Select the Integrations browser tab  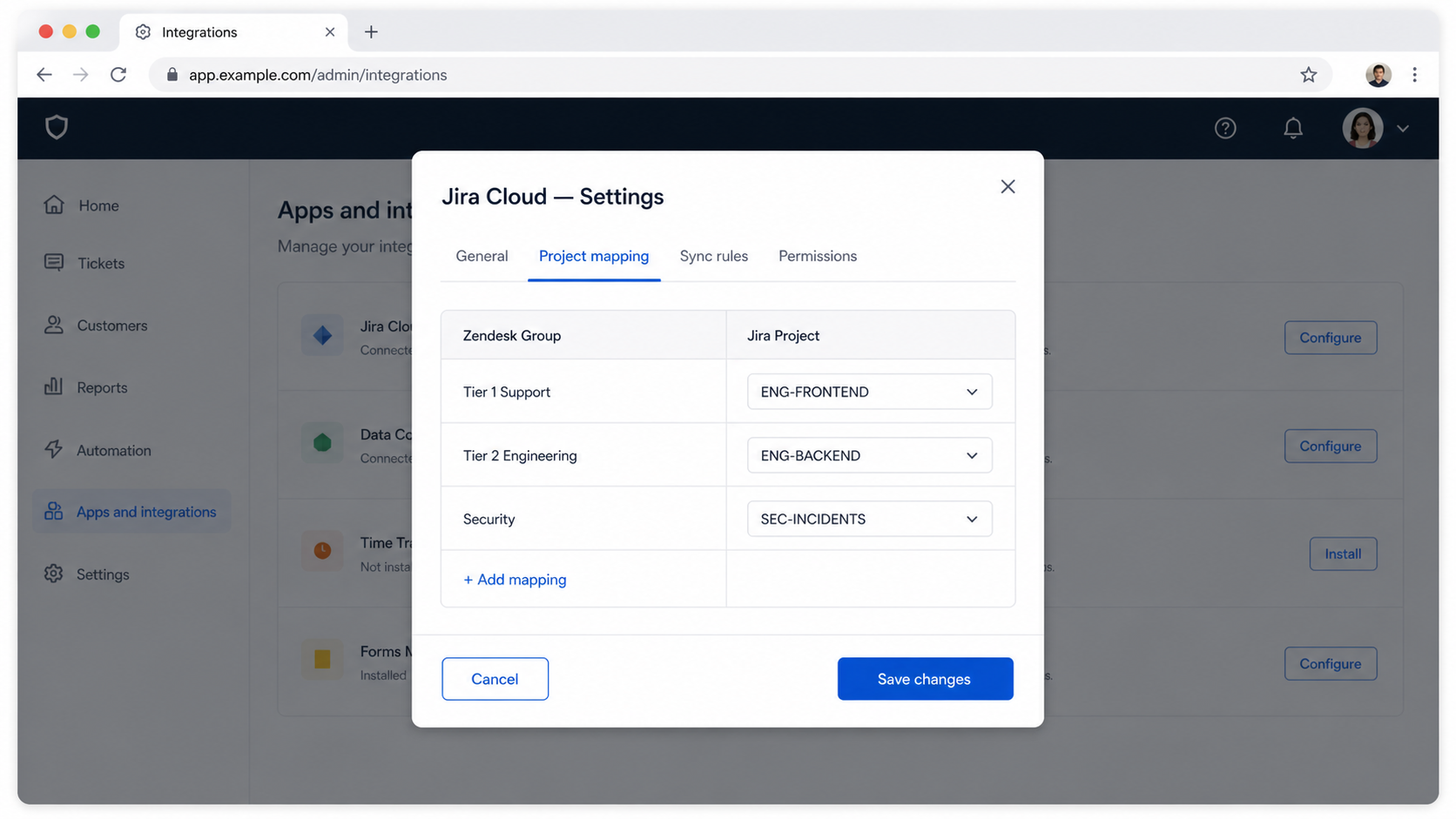point(233,32)
